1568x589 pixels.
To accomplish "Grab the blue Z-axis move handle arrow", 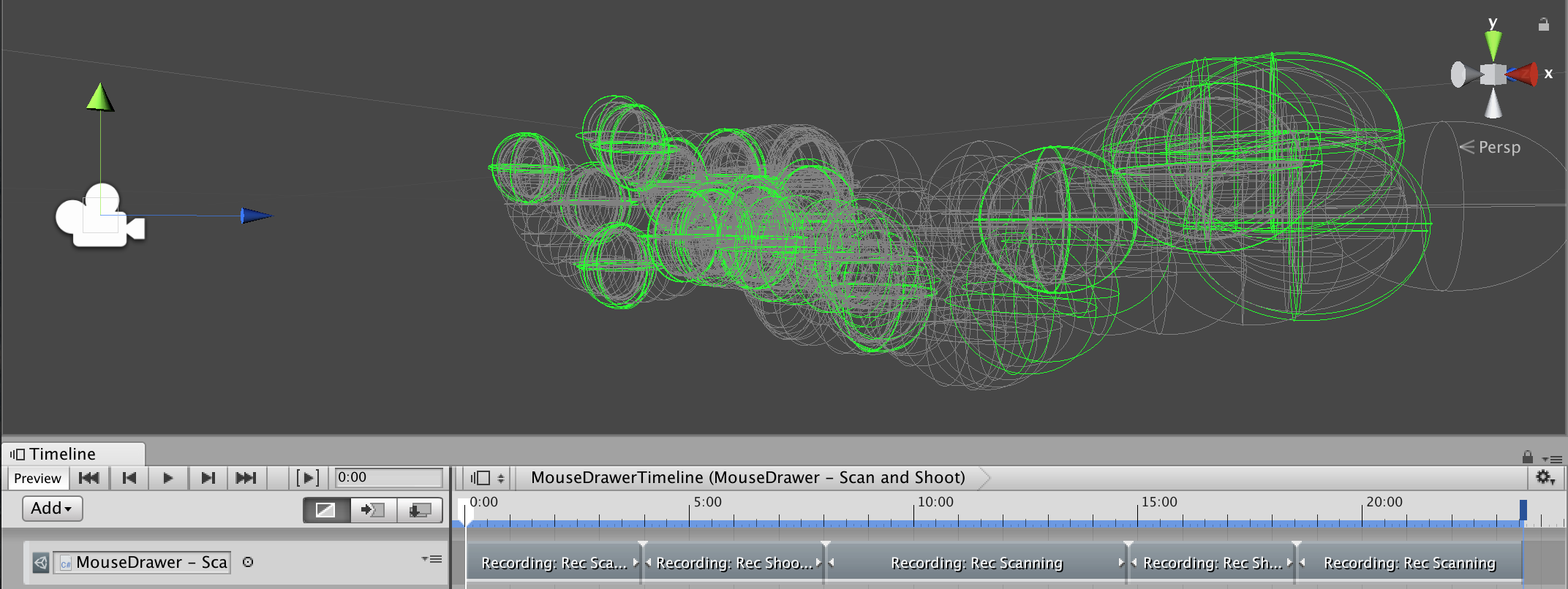I will click(x=256, y=216).
